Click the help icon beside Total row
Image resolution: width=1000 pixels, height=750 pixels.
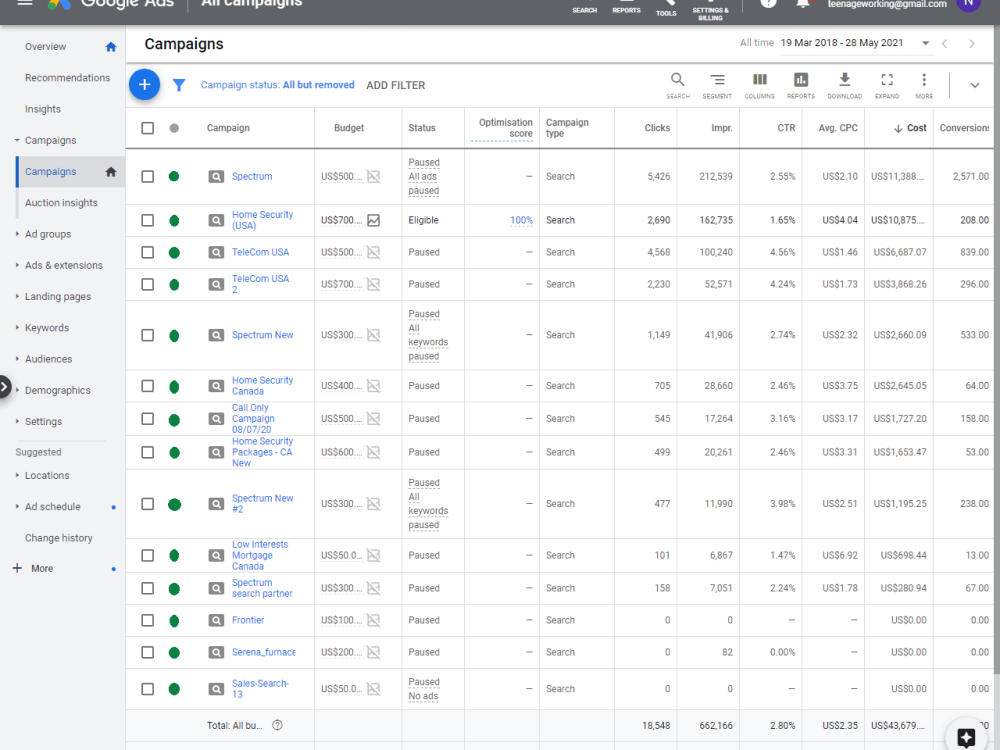[277, 725]
